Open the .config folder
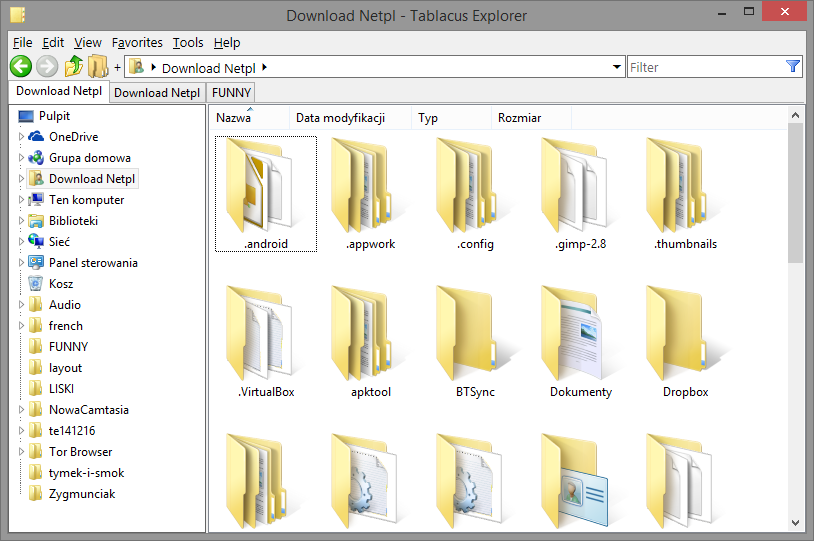Viewport: 814px width, 541px height. click(475, 194)
